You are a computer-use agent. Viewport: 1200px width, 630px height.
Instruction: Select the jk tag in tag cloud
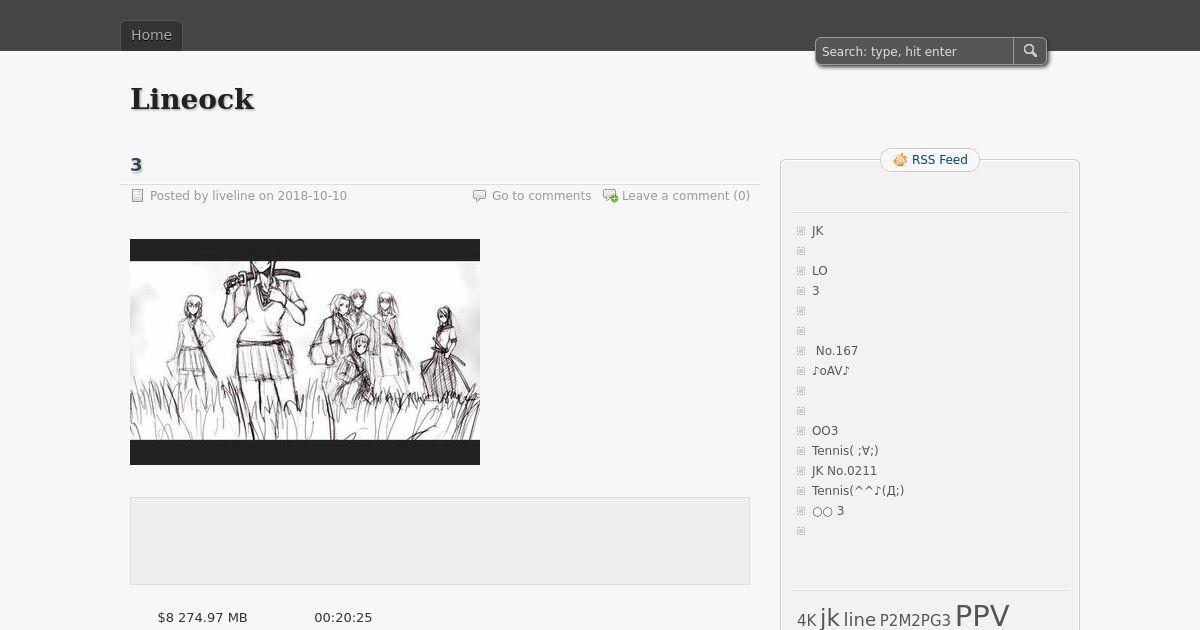point(830,618)
